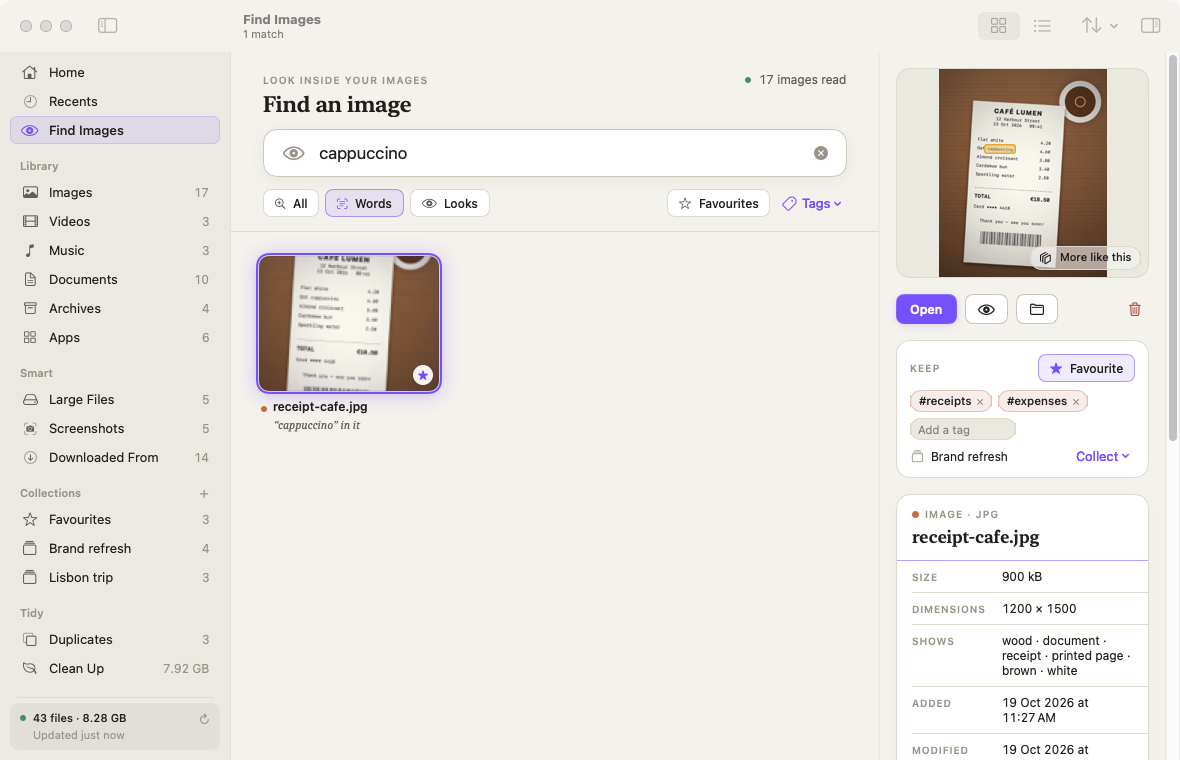Select the All search filter
This screenshot has height=760, width=1180.
pos(290,203)
